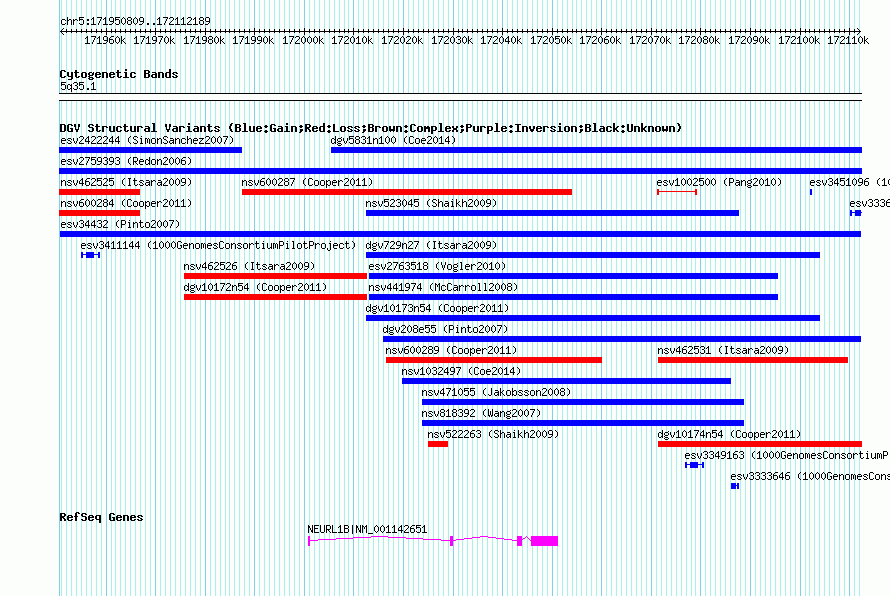The width and height of the screenshot is (890, 596).
Task: Select the nsv1032497 (Coe2014) blue bar
Action: point(566,381)
